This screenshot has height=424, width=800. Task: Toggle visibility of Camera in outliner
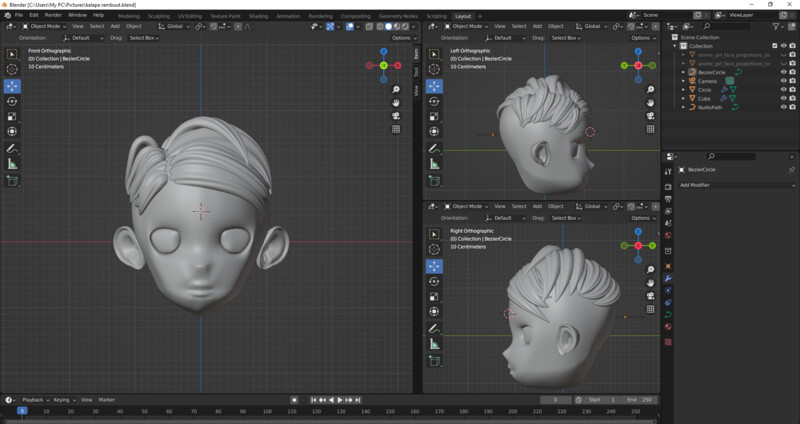(783, 81)
